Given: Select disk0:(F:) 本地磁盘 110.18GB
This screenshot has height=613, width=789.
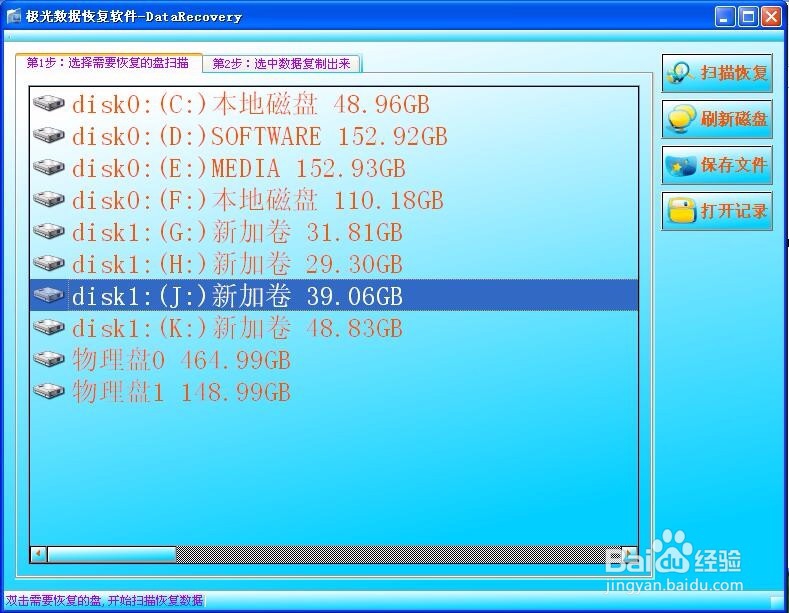Looking at the screenshot, I should click(334, 200).
